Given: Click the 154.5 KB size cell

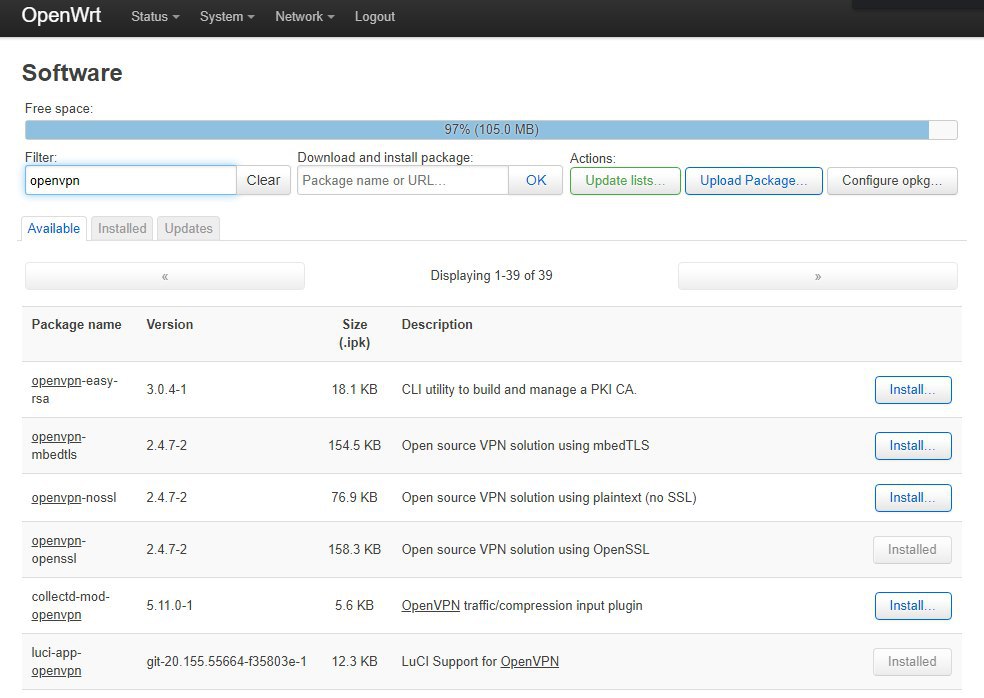Looking at the screenshot, I should [355, 446].
